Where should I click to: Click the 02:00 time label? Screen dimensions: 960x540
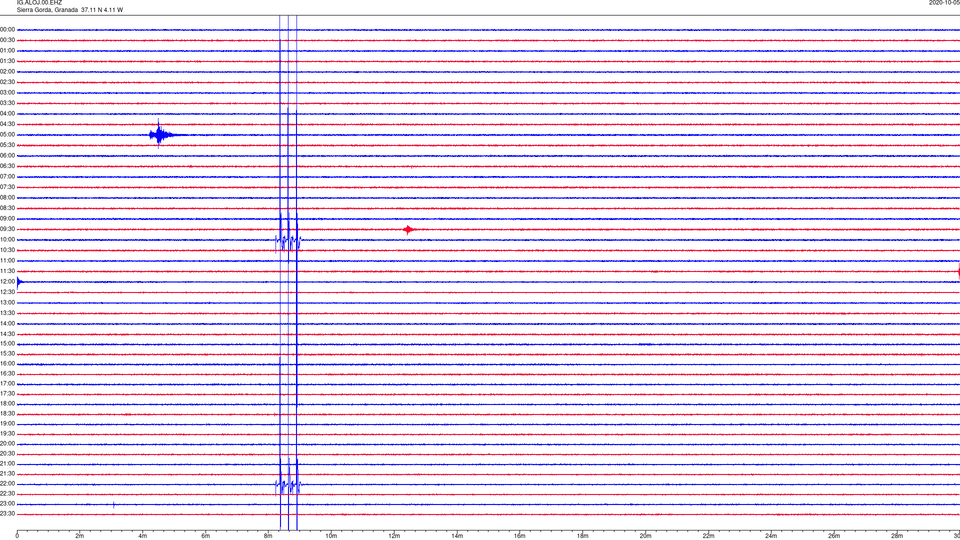coord(7,72)
